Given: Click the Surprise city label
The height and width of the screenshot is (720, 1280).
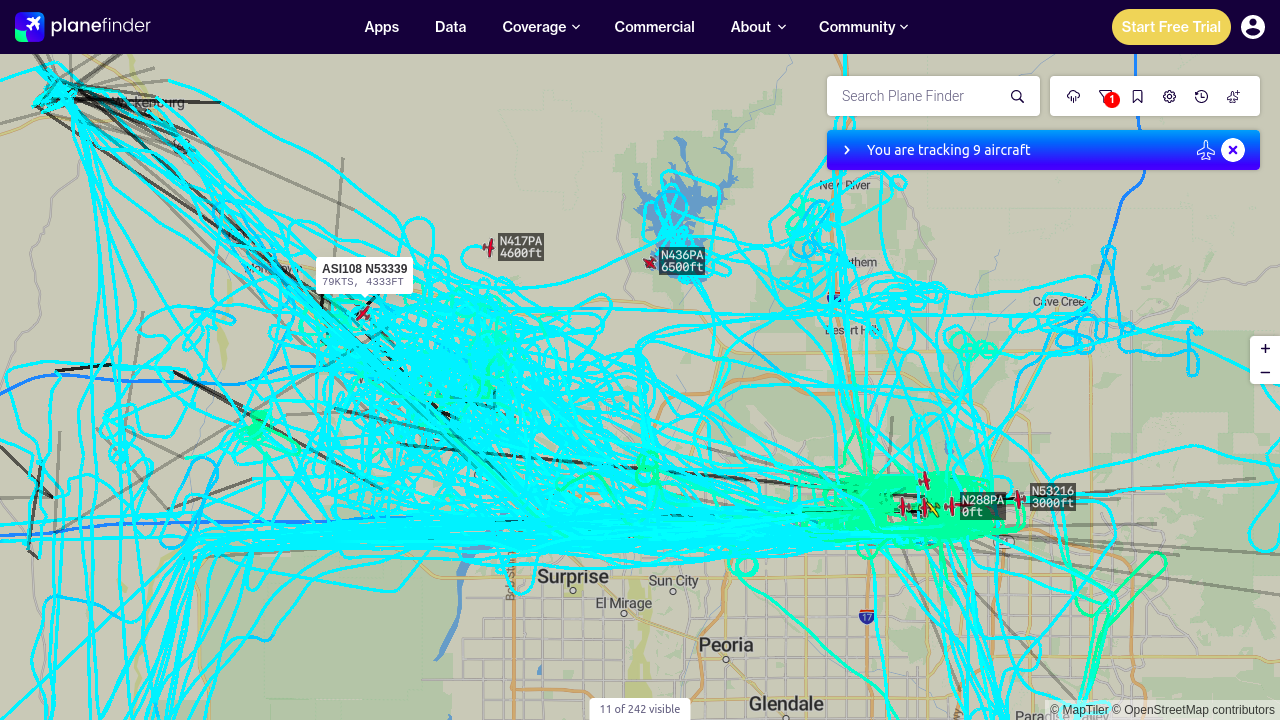Looking at the screenshot, I should point(573,577).
